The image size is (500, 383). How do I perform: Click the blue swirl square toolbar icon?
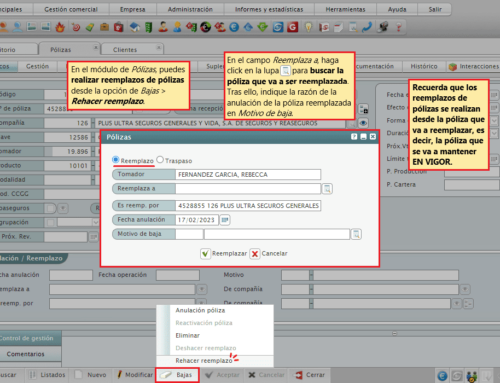click(278, 27)
